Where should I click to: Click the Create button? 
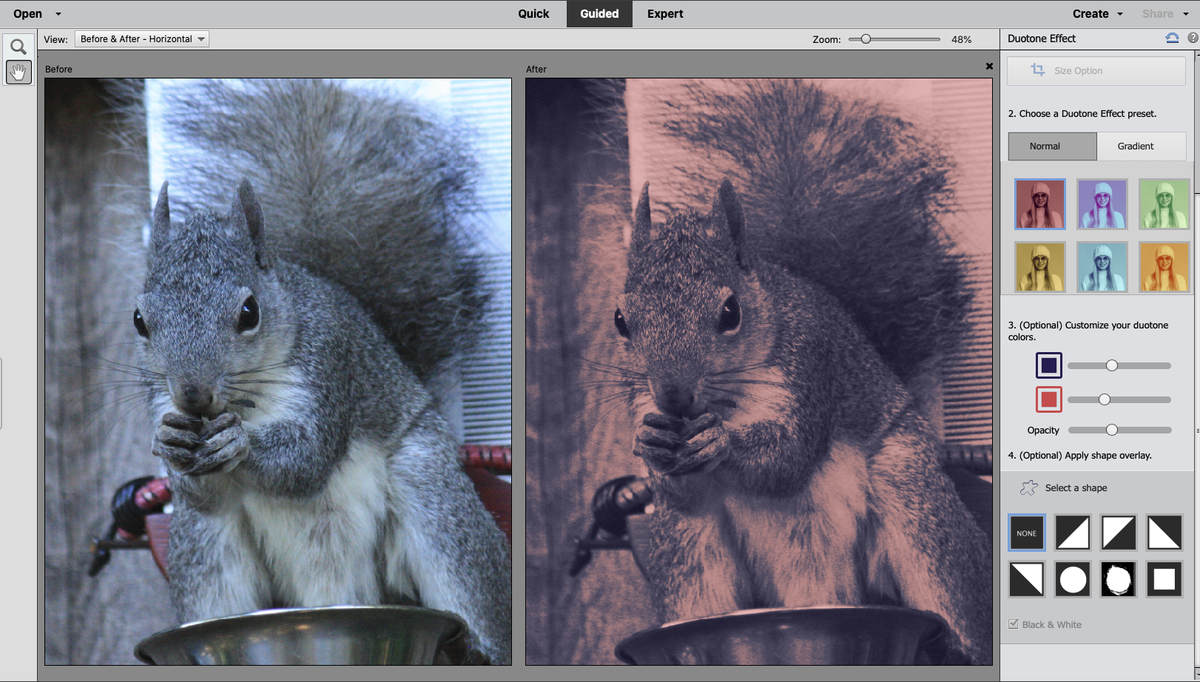pyautogui.click(x=1090, y=14)
